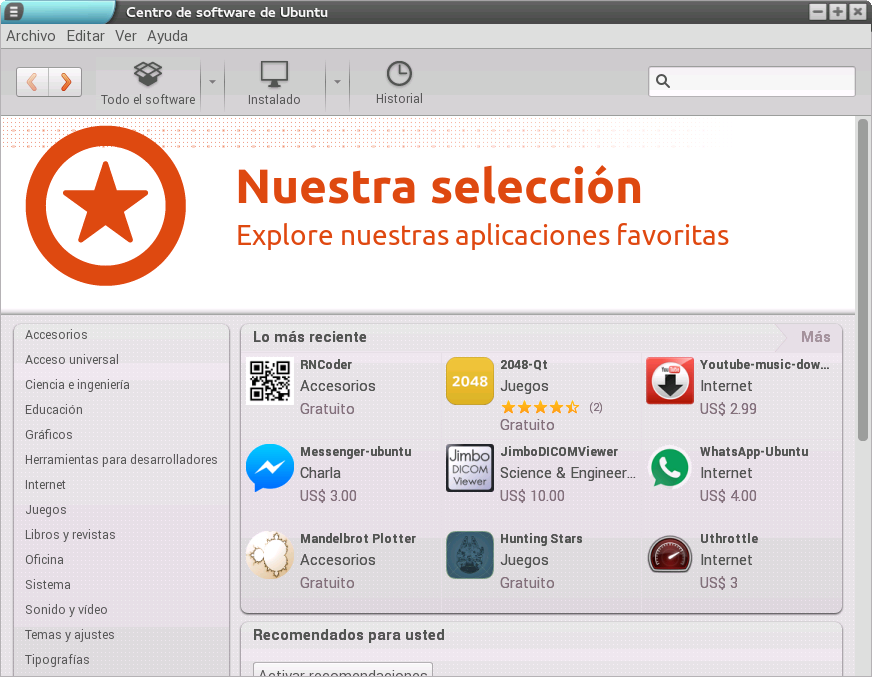Click the Hunting Stars app title
Image resolution: width=872 pixels, height=677 pixels.
pos(541,538)
